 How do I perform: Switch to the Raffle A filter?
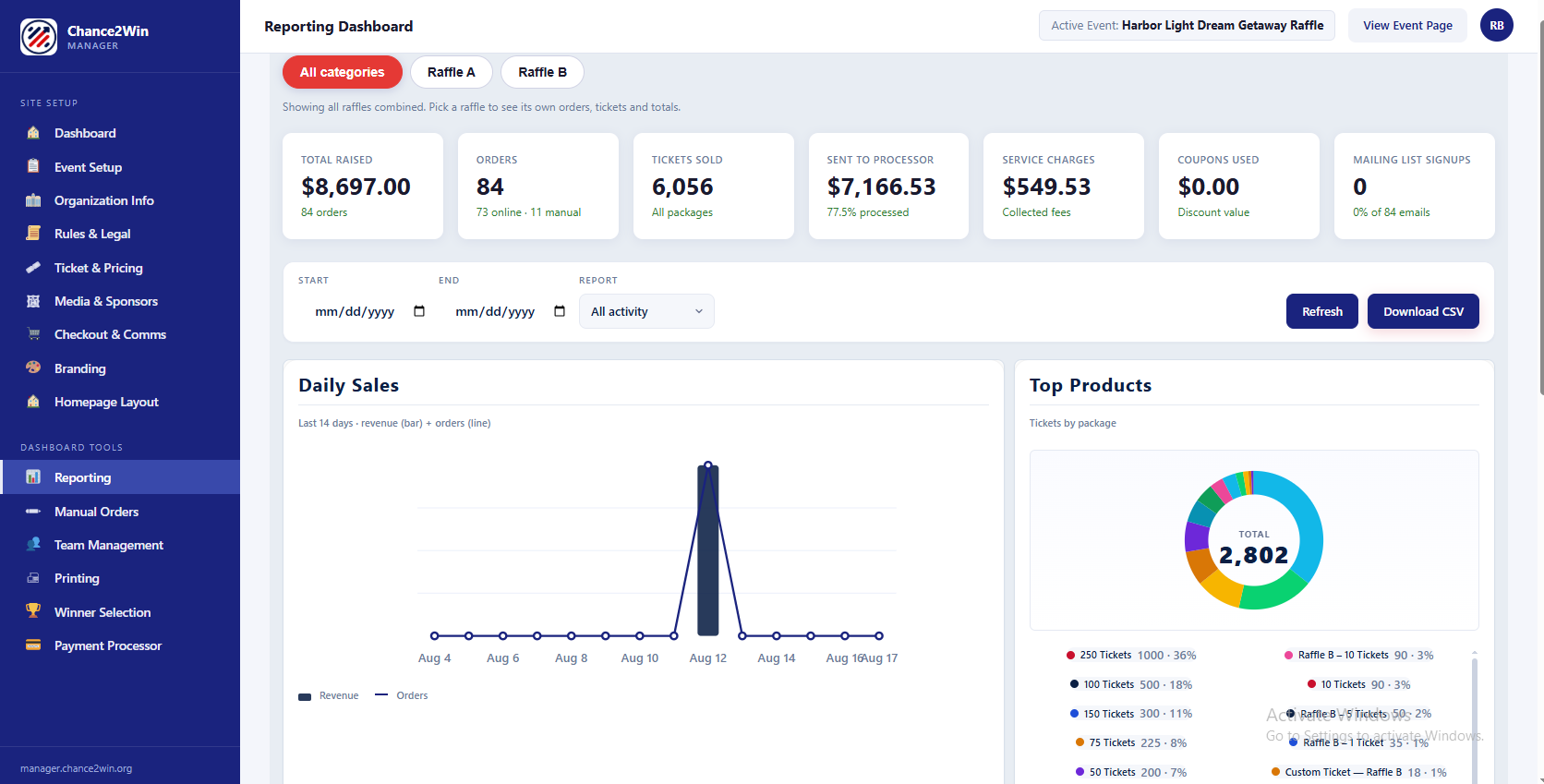tap(452, 72)
